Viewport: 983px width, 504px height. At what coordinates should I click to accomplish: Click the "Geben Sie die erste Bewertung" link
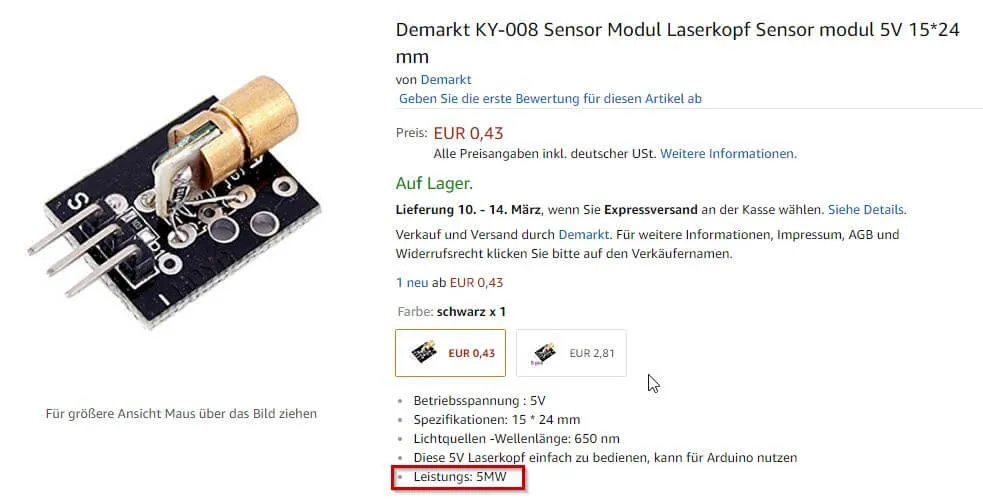(550, 98)
